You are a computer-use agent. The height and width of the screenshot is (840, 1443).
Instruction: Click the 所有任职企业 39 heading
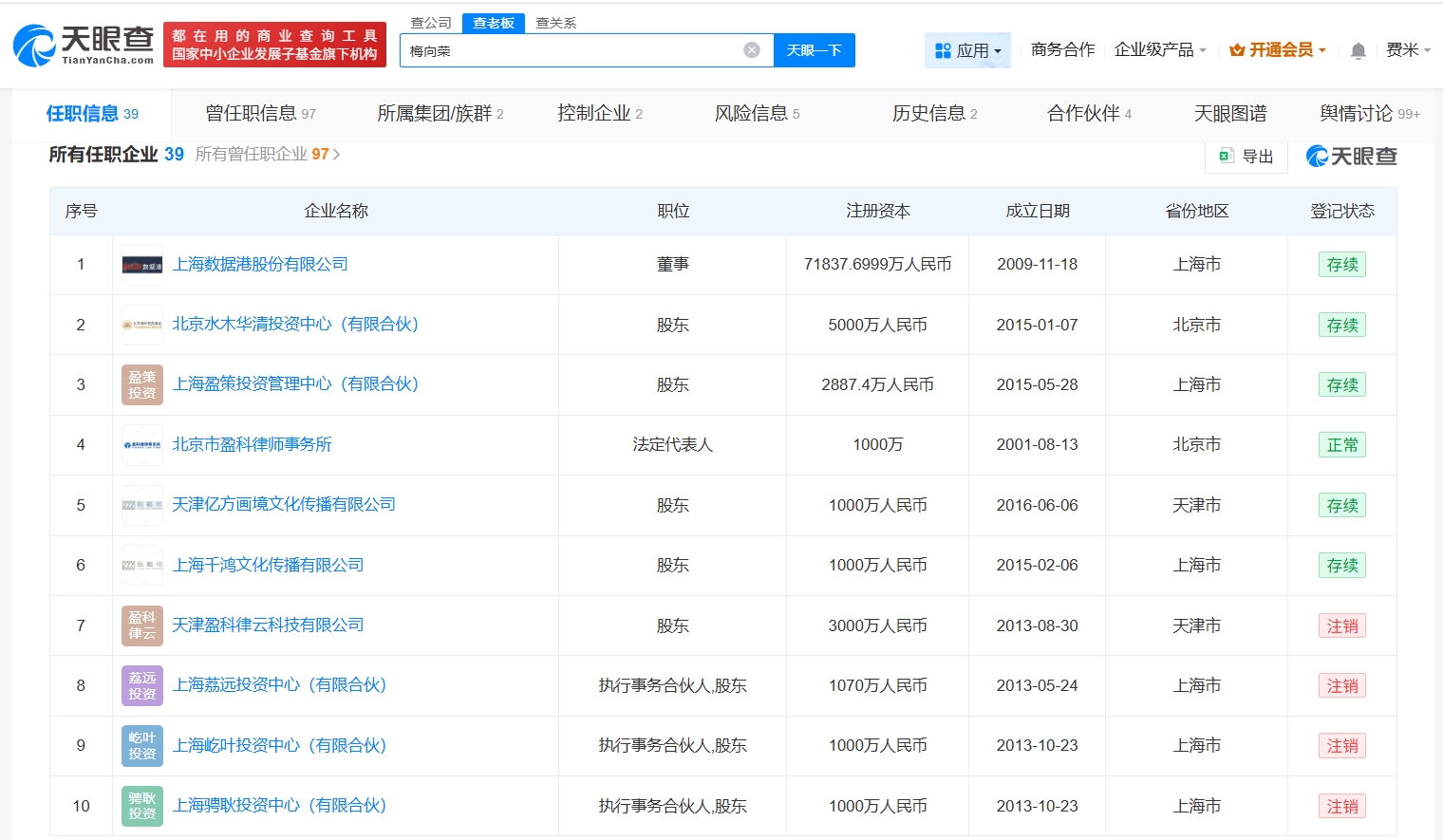(x=116, y=154)
